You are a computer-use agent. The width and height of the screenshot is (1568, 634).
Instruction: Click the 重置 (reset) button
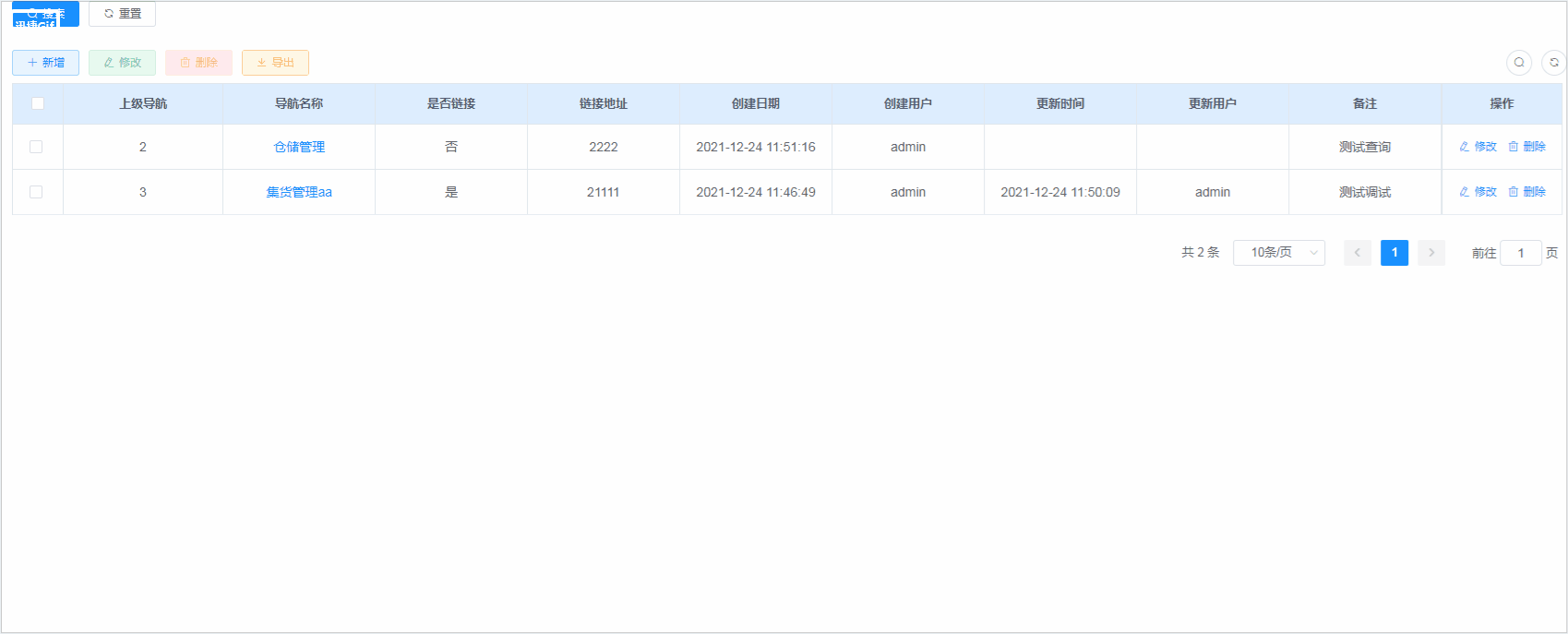tap(122, 14)
